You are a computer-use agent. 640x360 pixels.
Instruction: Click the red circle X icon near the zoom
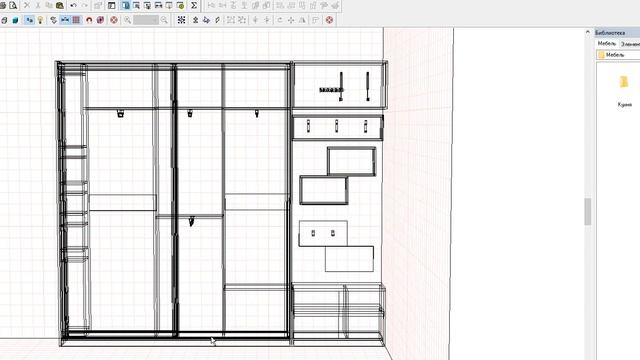(114, 20)
